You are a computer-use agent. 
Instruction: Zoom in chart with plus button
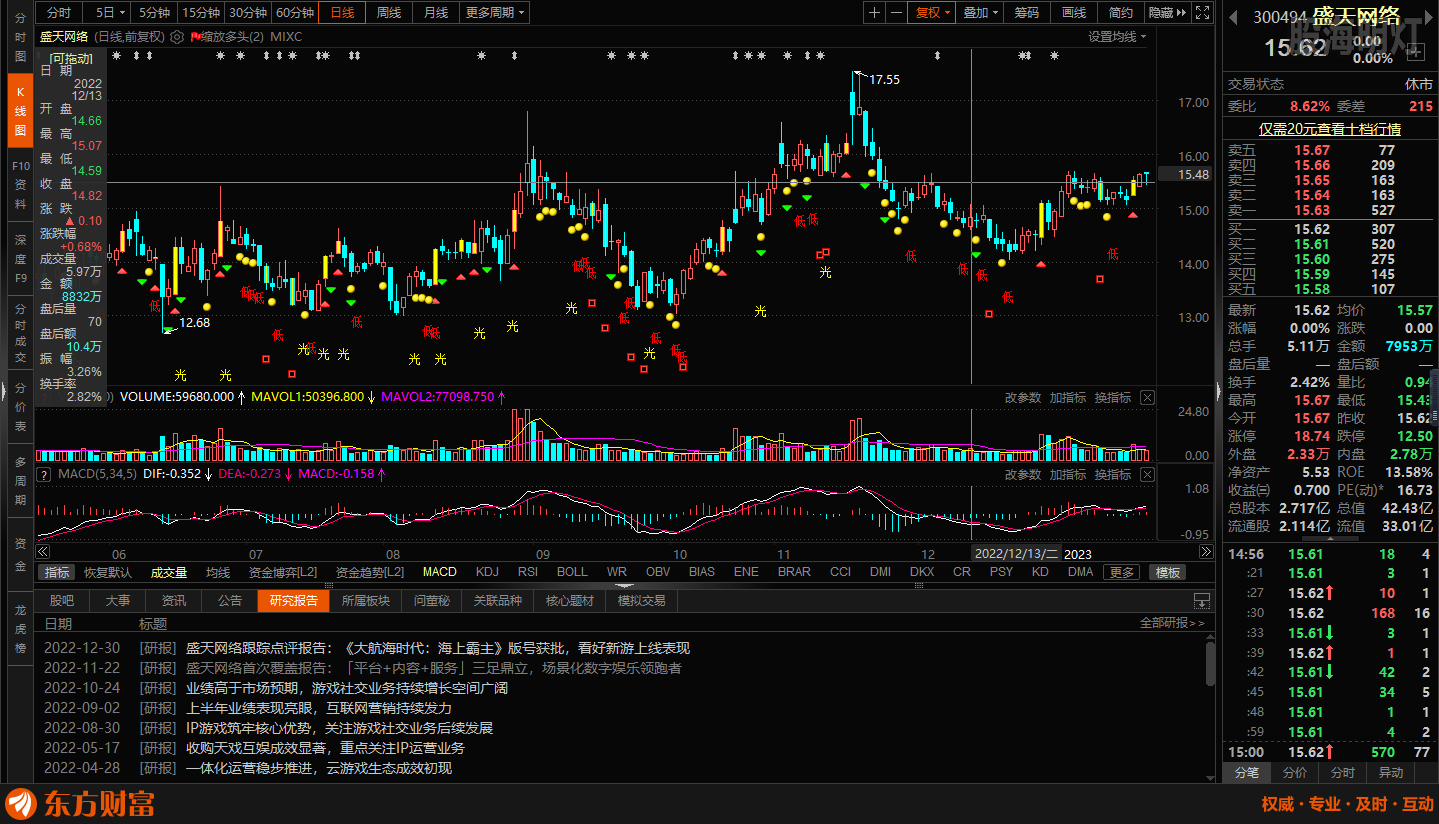pos(874,13)
